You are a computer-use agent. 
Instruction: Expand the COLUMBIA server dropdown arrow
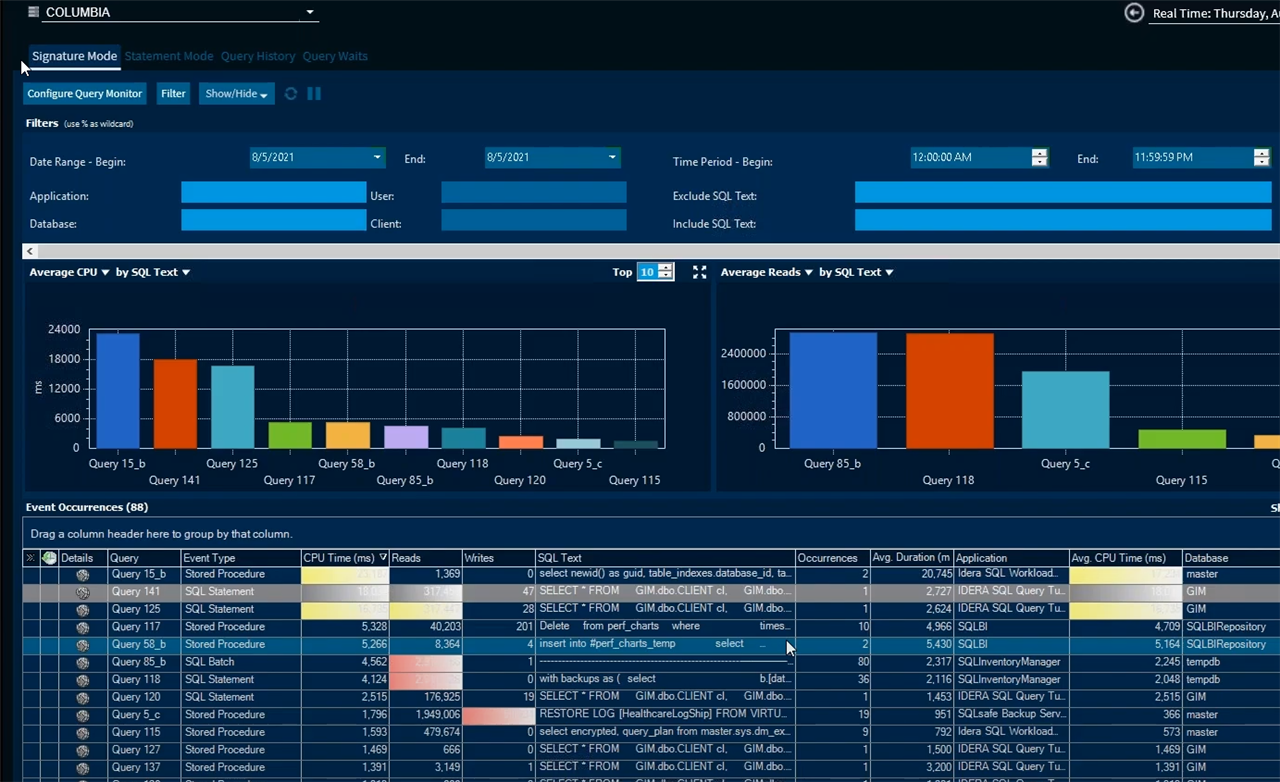(x=310, y=13)
